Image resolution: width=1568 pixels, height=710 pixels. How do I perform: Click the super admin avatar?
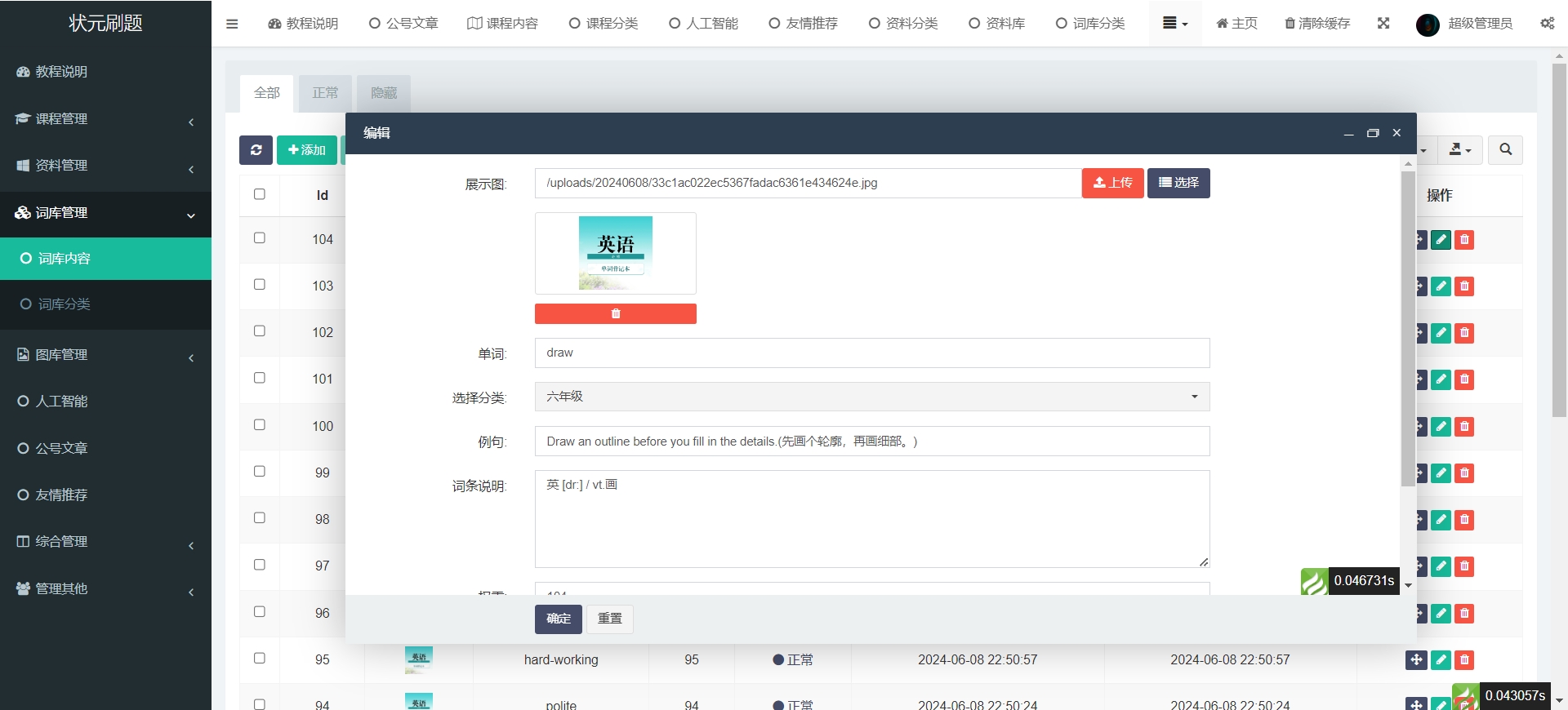[x=1428, y=24]
